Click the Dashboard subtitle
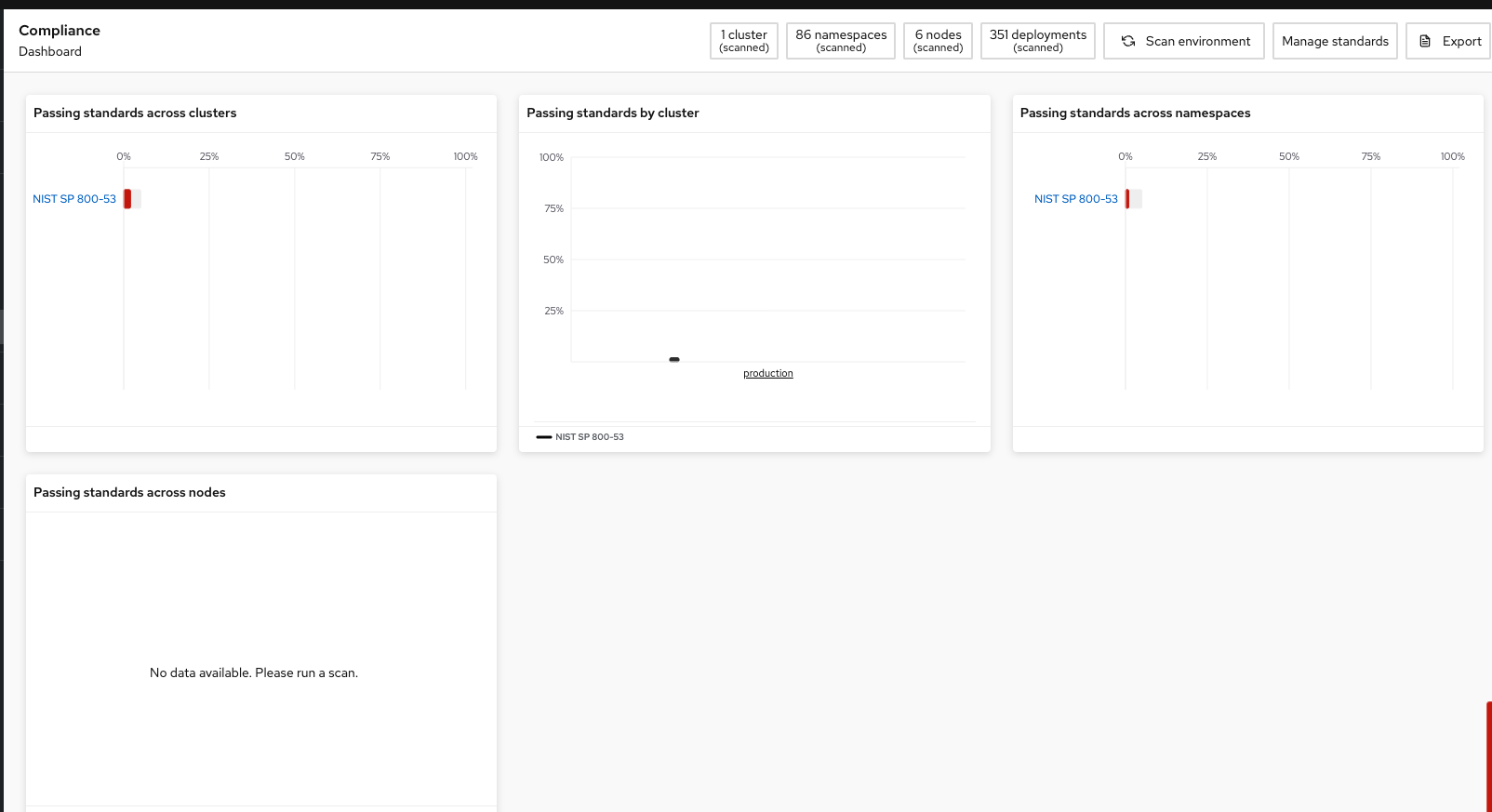Viewport: 1492px width, 812px height. pos(50,51)
